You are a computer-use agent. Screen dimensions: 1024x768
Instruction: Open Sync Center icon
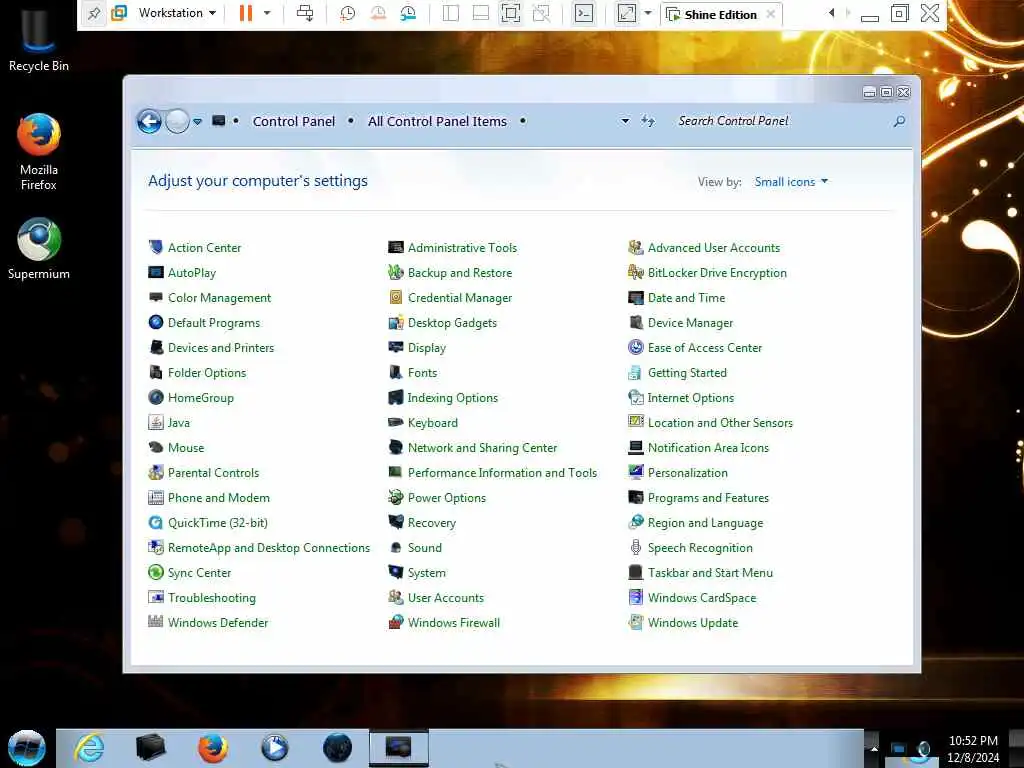(x=155, y=573)
